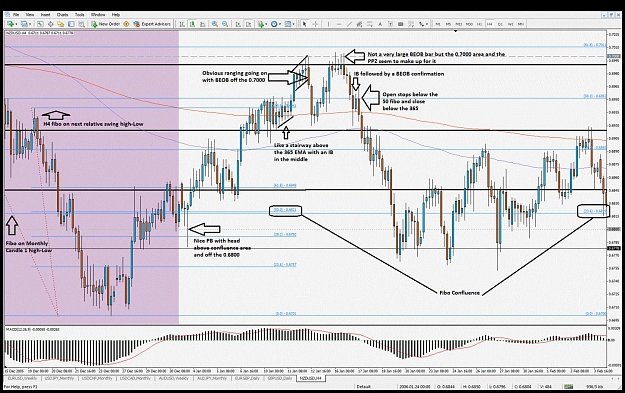This screenshot has width=625, height=393.
Task: Click the chart shift triangle marker atop chart
Action: pyautogui.click(x=455, y=31)
